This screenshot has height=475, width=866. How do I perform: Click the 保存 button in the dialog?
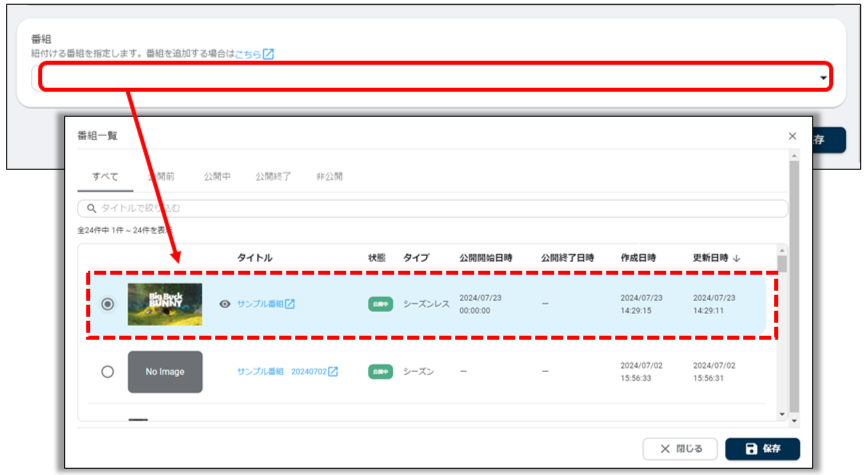[762, 449]
